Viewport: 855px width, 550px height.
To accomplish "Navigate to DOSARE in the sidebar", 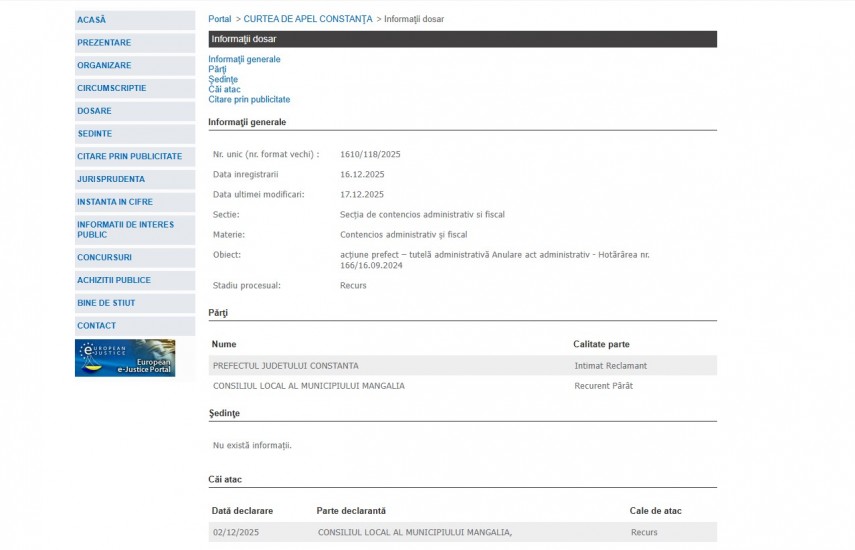I will (x=95, y=111).
